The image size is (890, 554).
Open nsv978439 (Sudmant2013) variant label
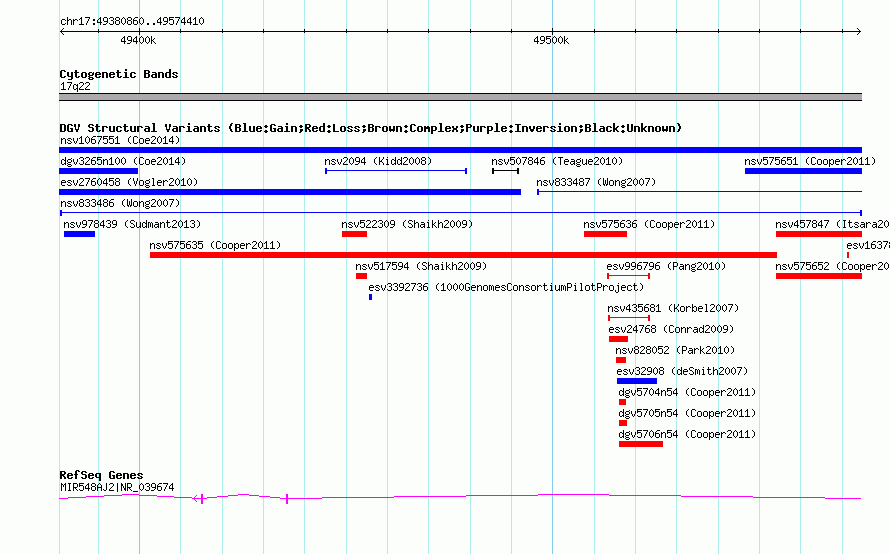pos(132,224)
